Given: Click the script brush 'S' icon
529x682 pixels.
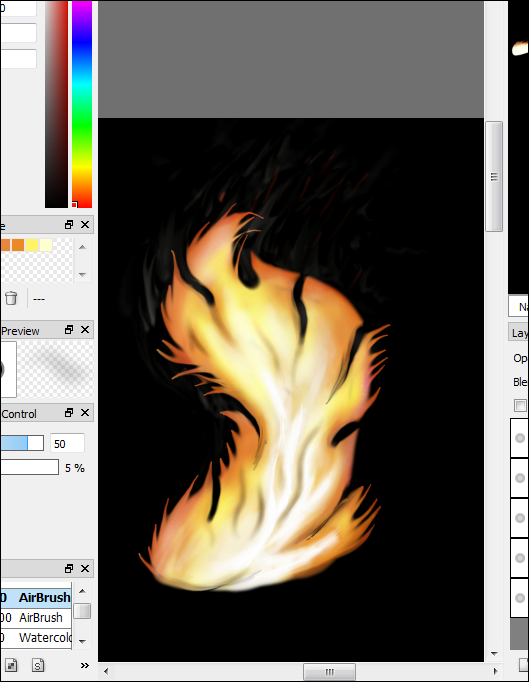Looking at the screenshot, I should point(38,665).
